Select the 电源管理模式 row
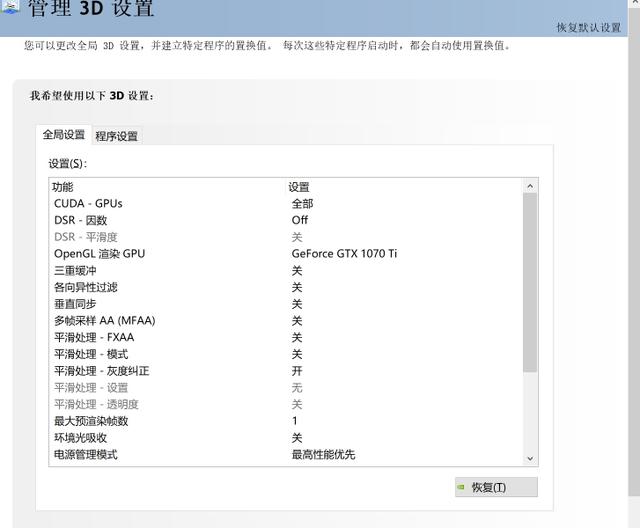640x528 pixels. tap(286, 455)
